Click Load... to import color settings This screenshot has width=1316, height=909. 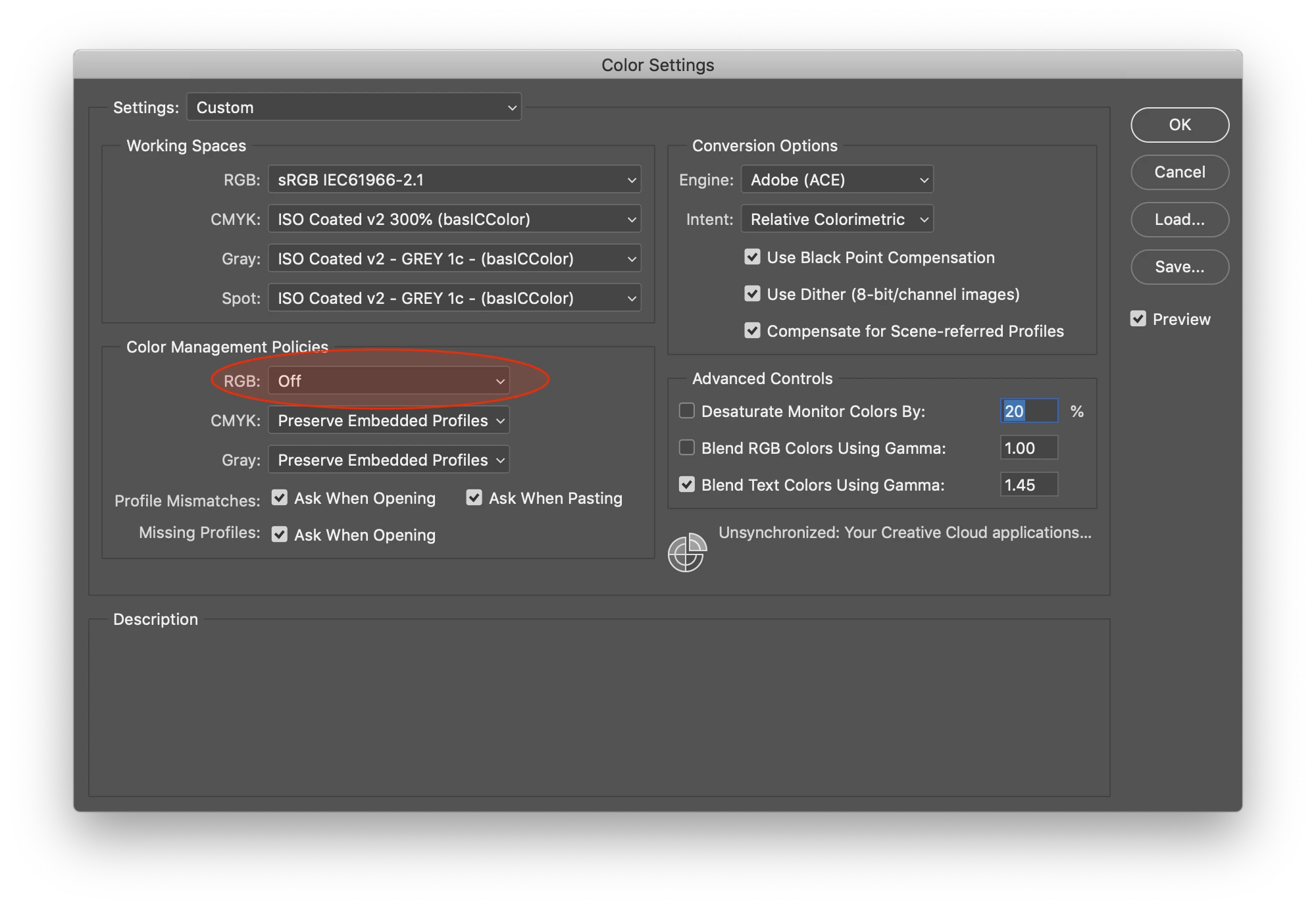[1179, 220]
